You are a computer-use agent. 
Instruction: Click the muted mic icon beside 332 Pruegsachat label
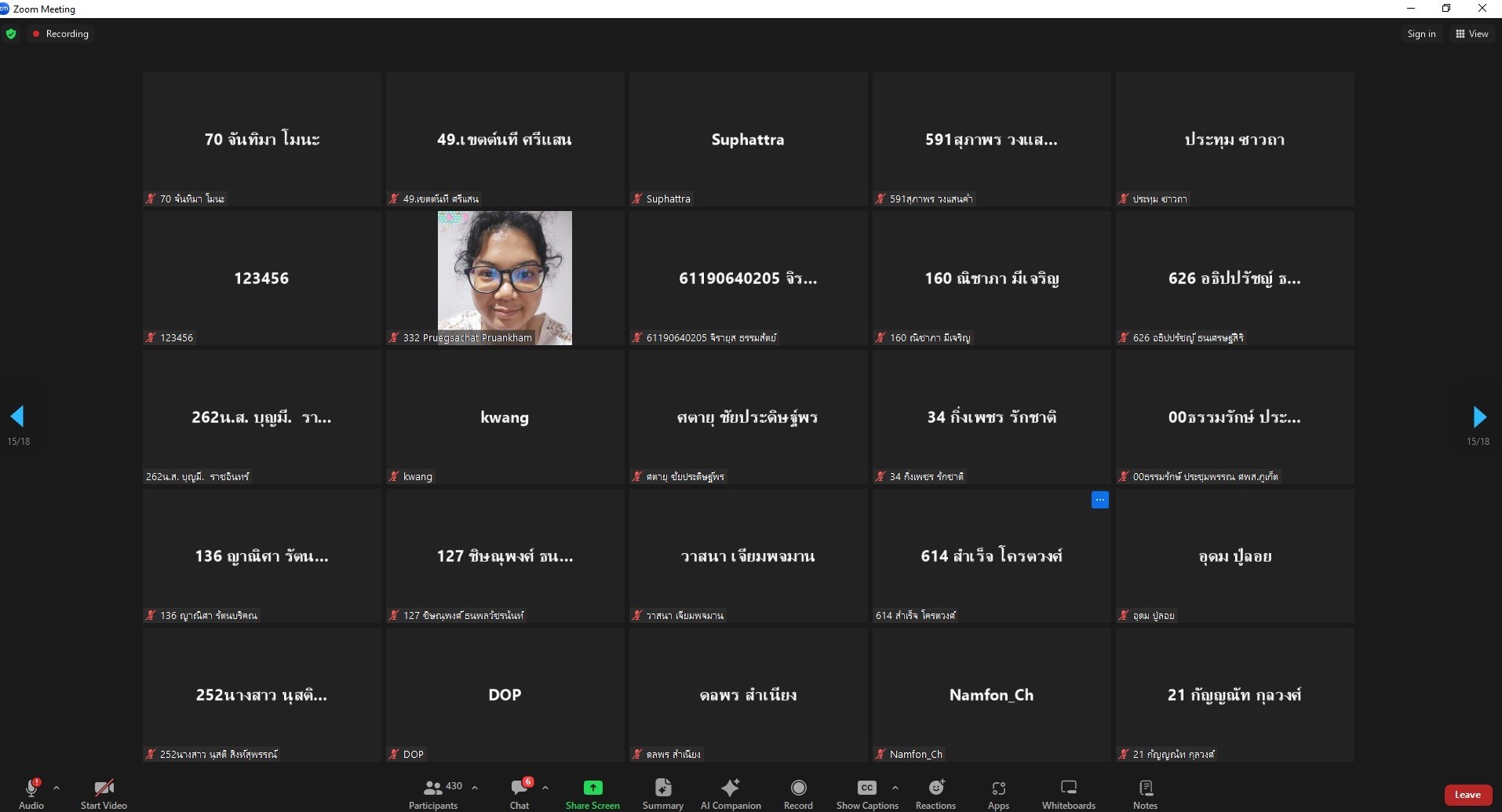point(394,338)
